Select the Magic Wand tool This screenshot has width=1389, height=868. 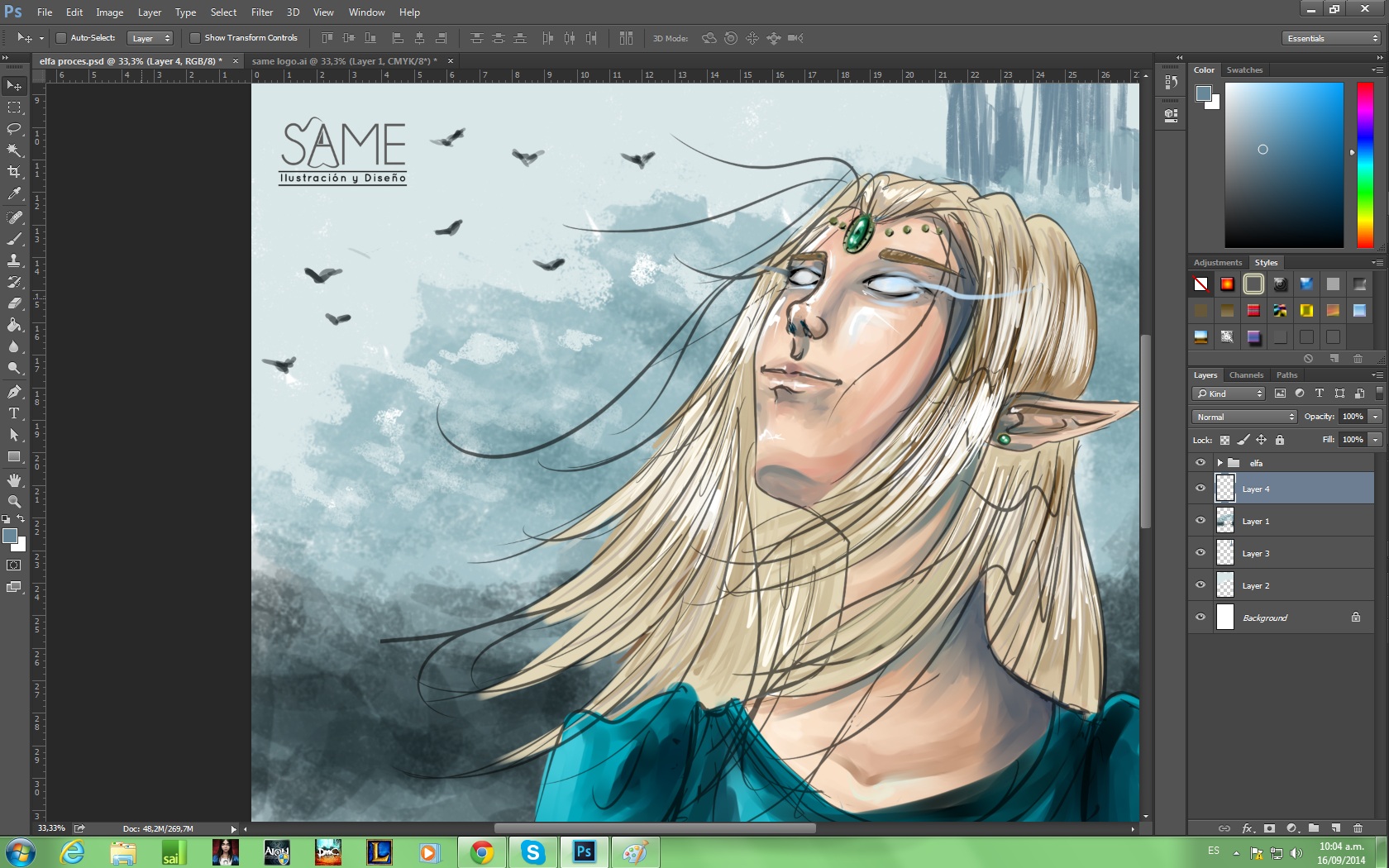pyautogui.click(x=14, y=150)
